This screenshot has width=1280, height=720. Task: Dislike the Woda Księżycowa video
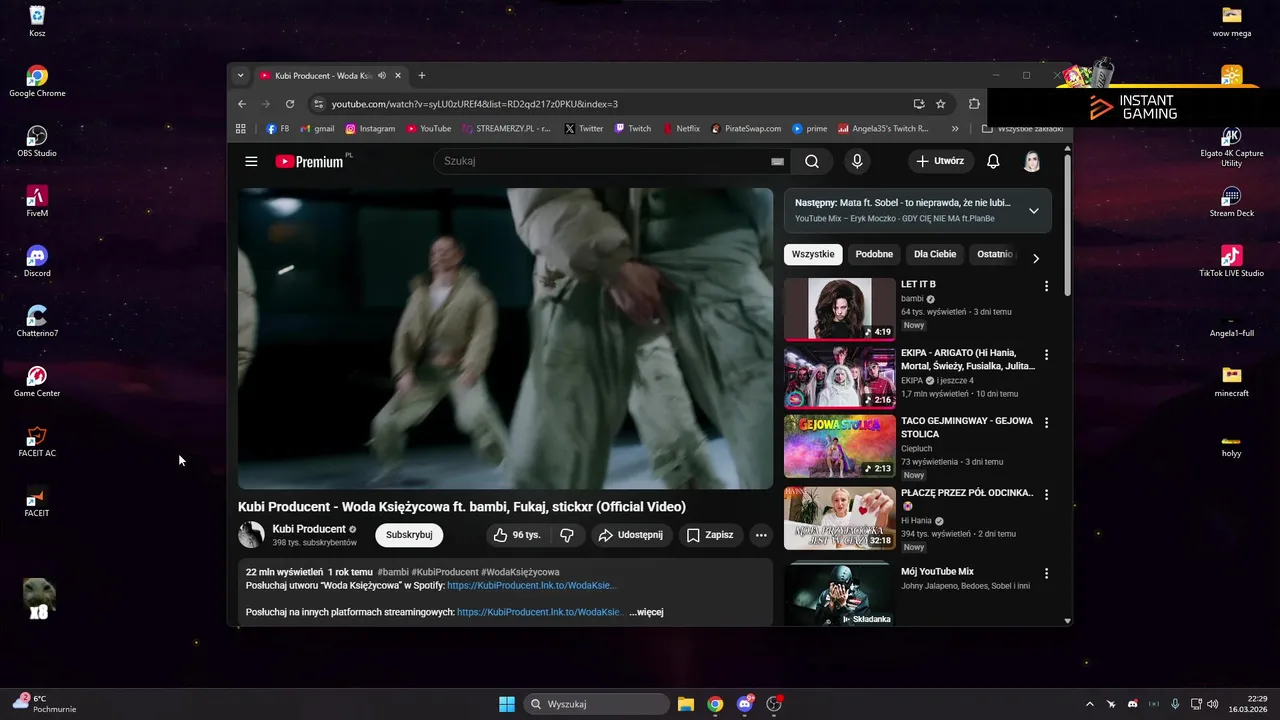[x=567, y=535]
